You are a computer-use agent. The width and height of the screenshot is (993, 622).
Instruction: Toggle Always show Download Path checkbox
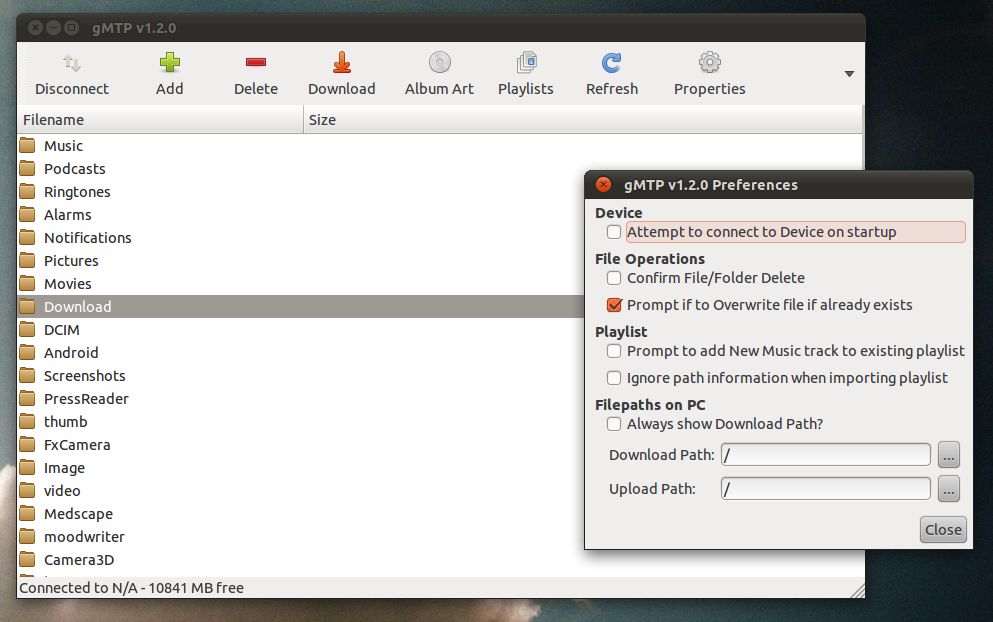coord(614,424)
